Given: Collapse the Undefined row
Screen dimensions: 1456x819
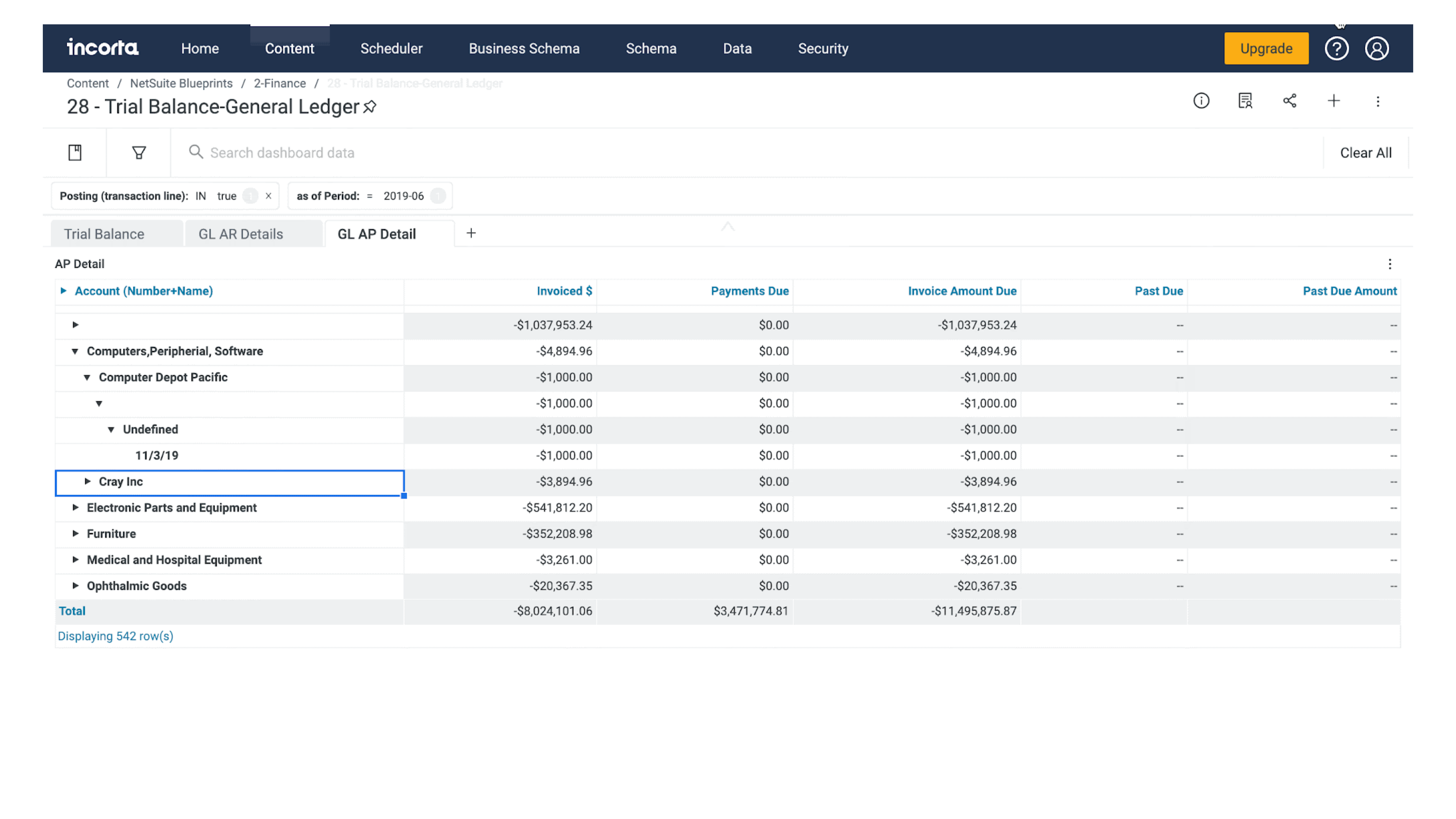Looking at the screenshot, I should click(x=111, y=430).
